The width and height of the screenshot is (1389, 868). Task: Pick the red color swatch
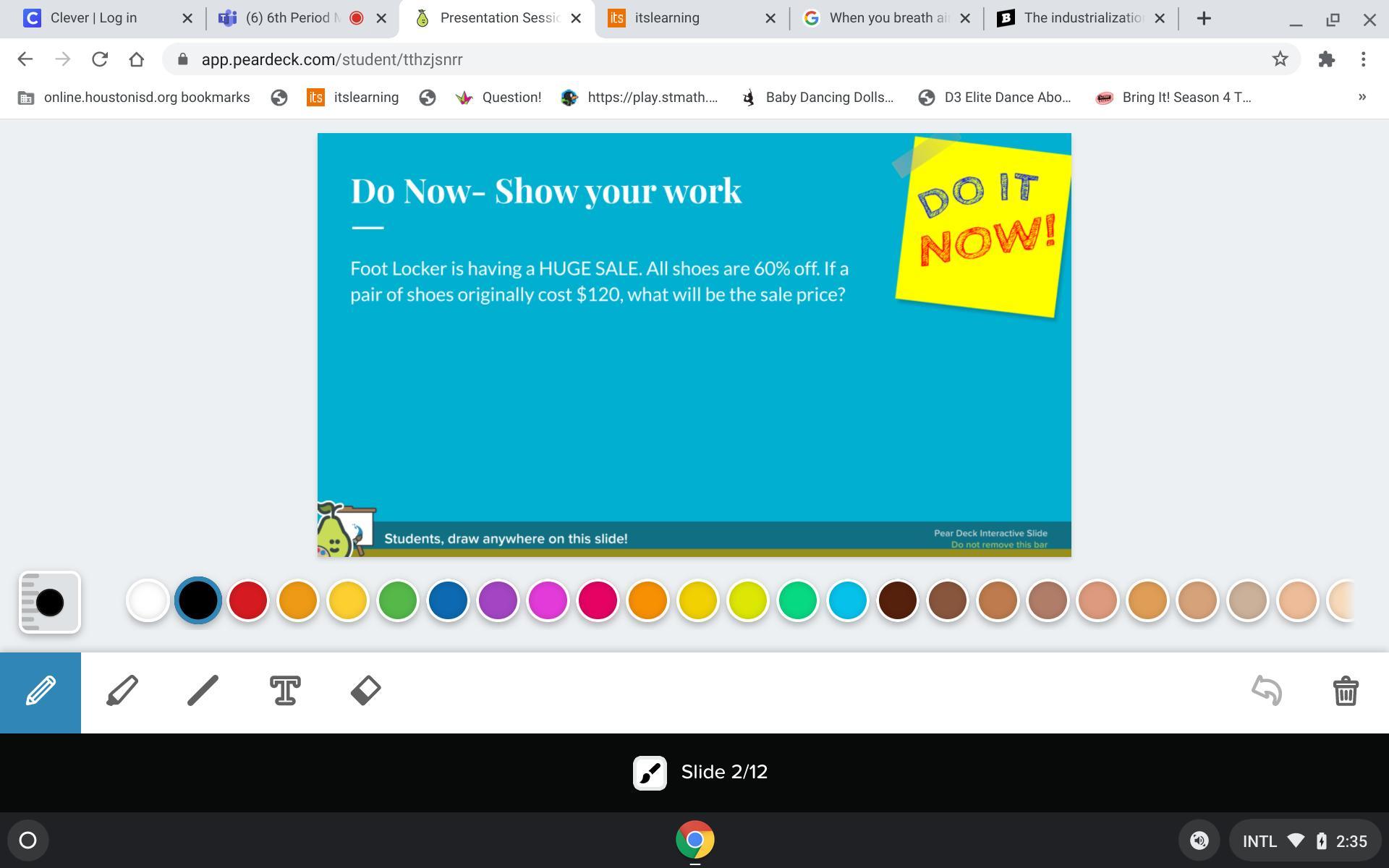(248, 600)
